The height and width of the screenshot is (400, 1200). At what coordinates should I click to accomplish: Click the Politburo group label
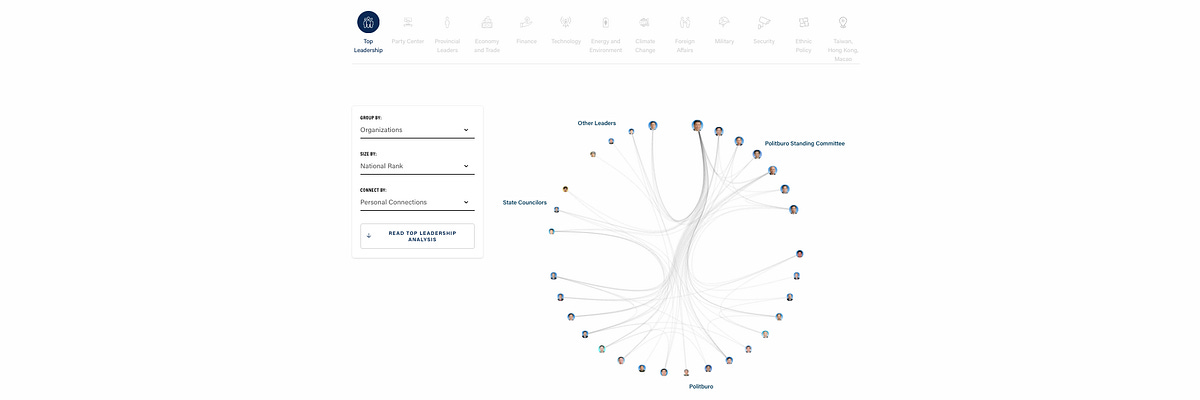701,386
